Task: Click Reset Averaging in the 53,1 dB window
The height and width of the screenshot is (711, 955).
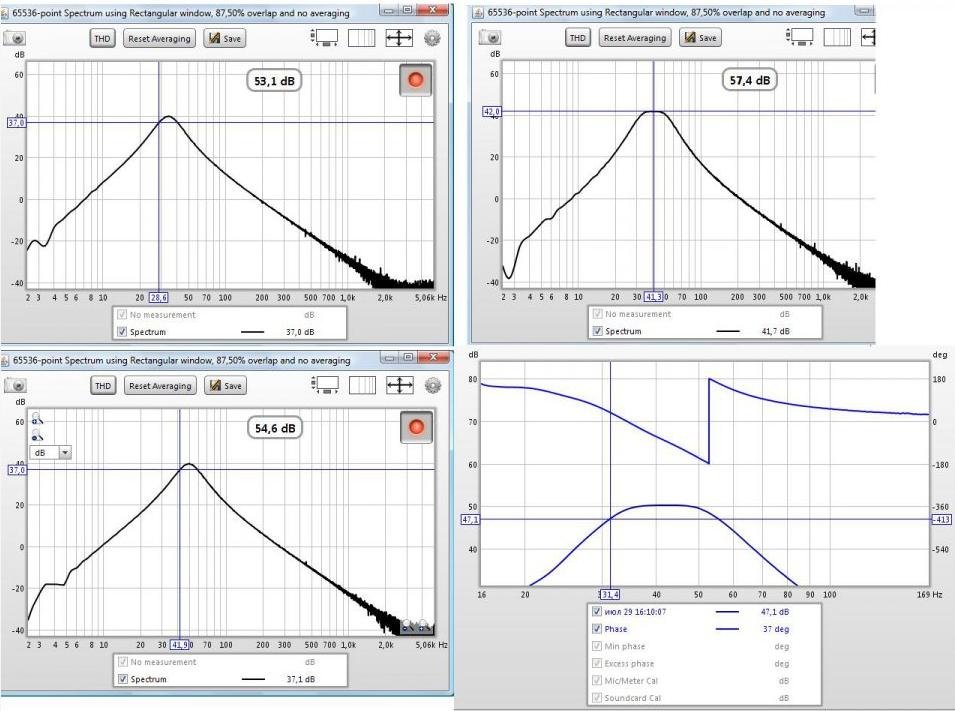Action: click(x=160, y=38)
